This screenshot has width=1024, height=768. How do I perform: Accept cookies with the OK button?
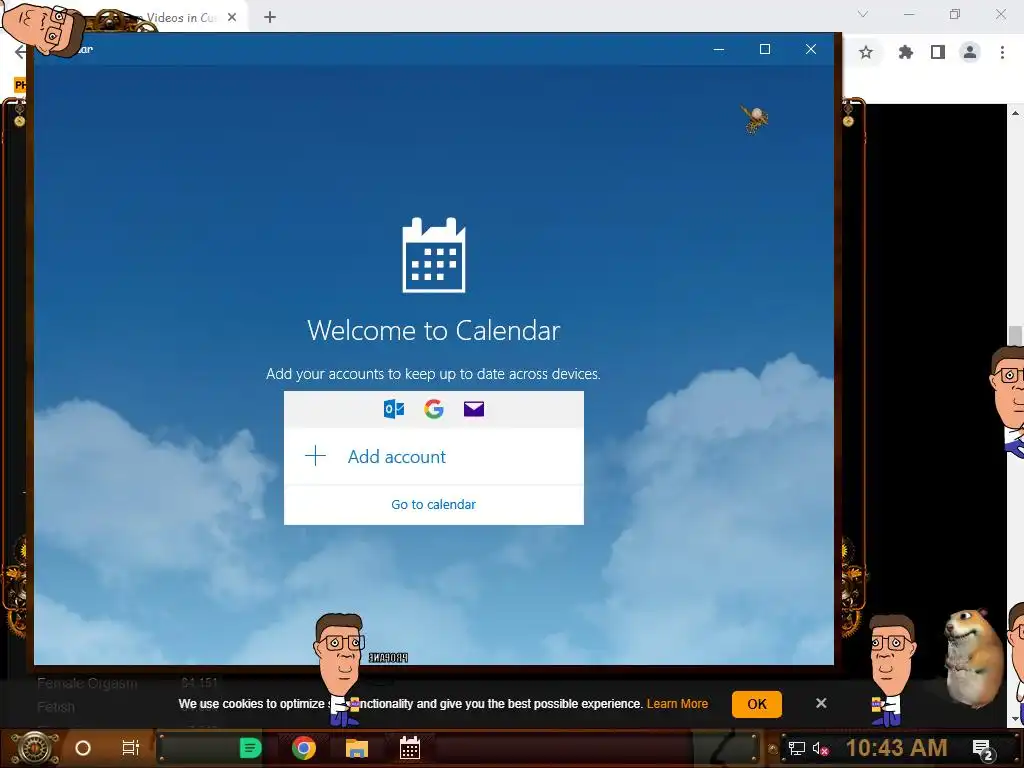(x=757, y=704)
